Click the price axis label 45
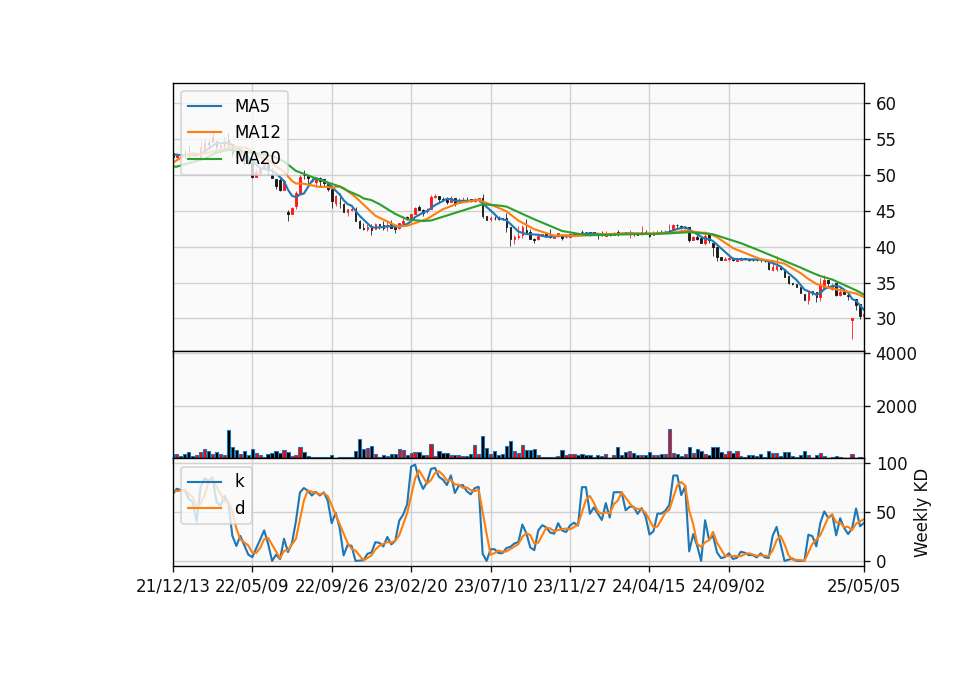 tap(886, 212)
